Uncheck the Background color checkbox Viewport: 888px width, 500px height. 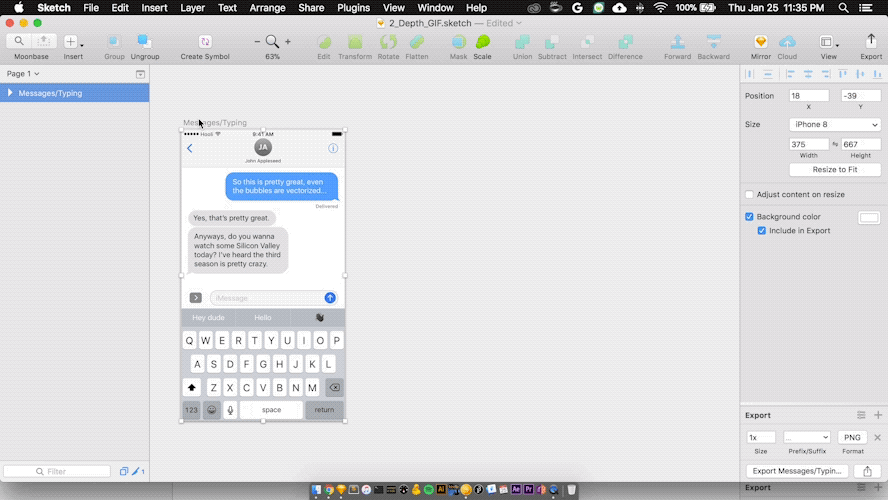pyautogui.click(x=750, y=217)
